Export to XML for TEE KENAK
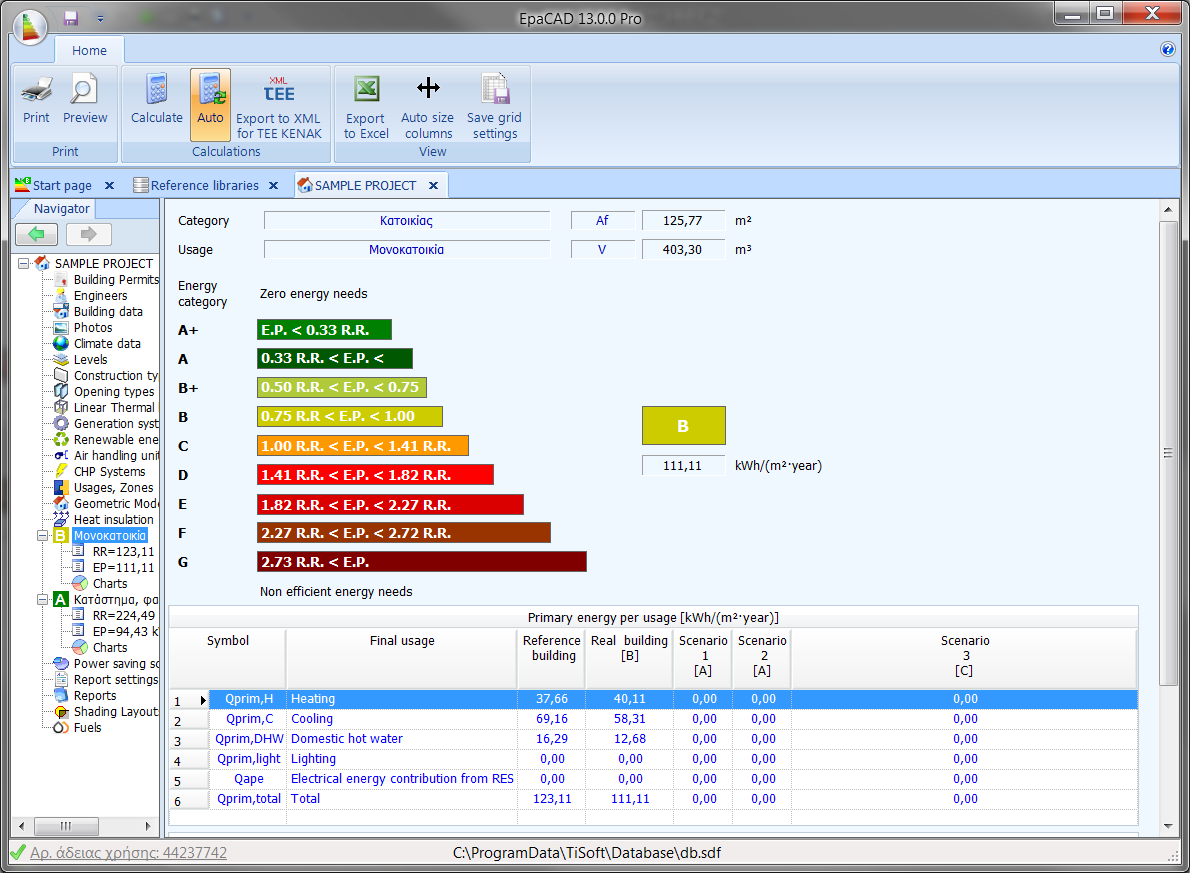Image resolution: width=1190 pixels, height=873 pixels. 279,106
